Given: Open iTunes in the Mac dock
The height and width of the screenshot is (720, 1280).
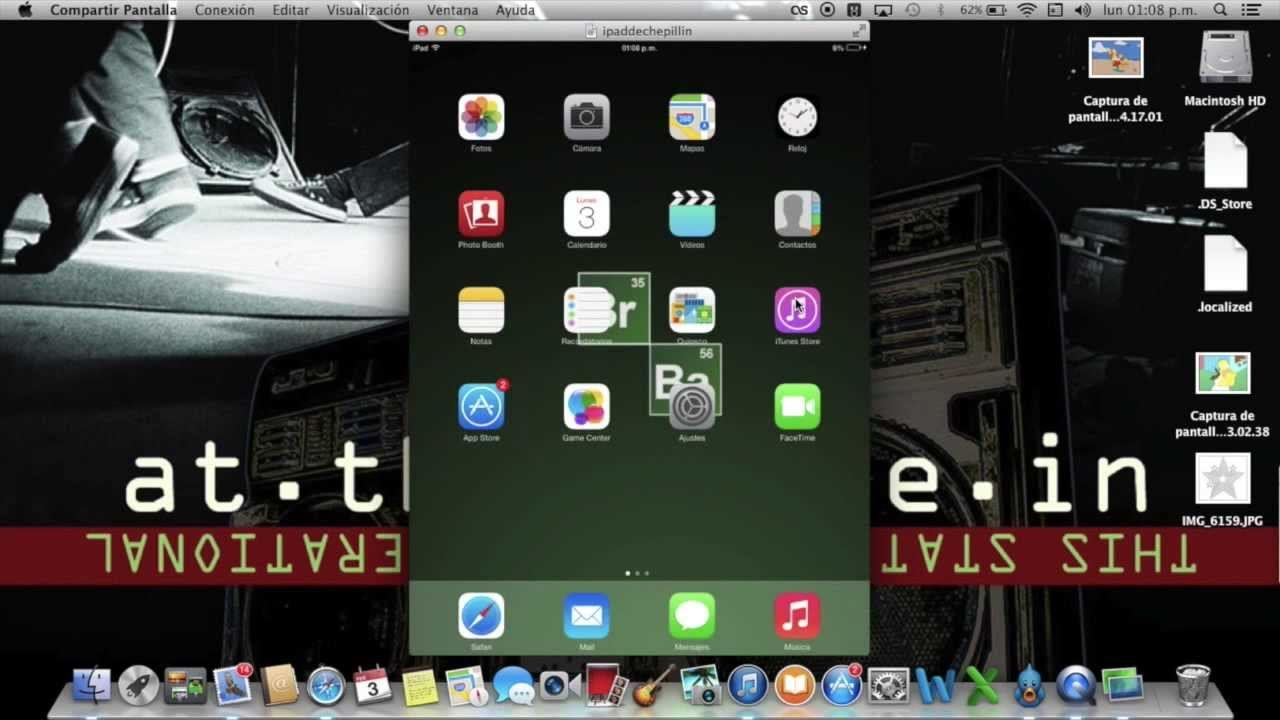Looking at the screenshot, I should (747, 686).
